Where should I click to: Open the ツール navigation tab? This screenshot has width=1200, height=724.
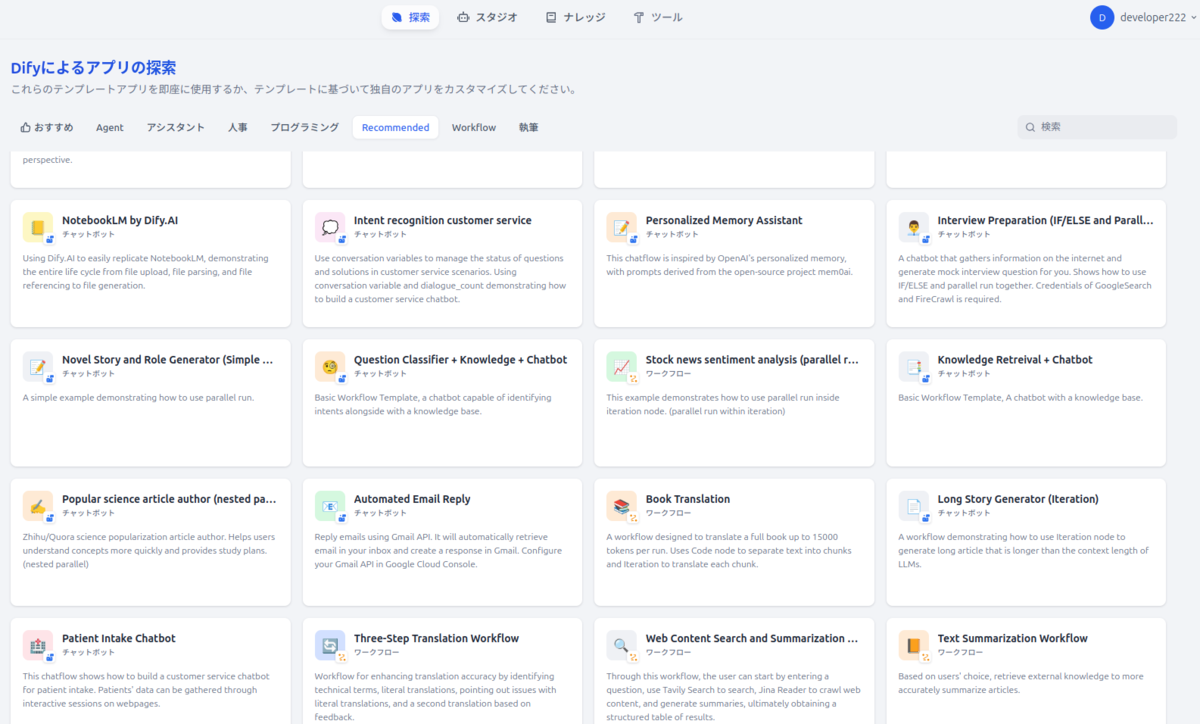658,17
